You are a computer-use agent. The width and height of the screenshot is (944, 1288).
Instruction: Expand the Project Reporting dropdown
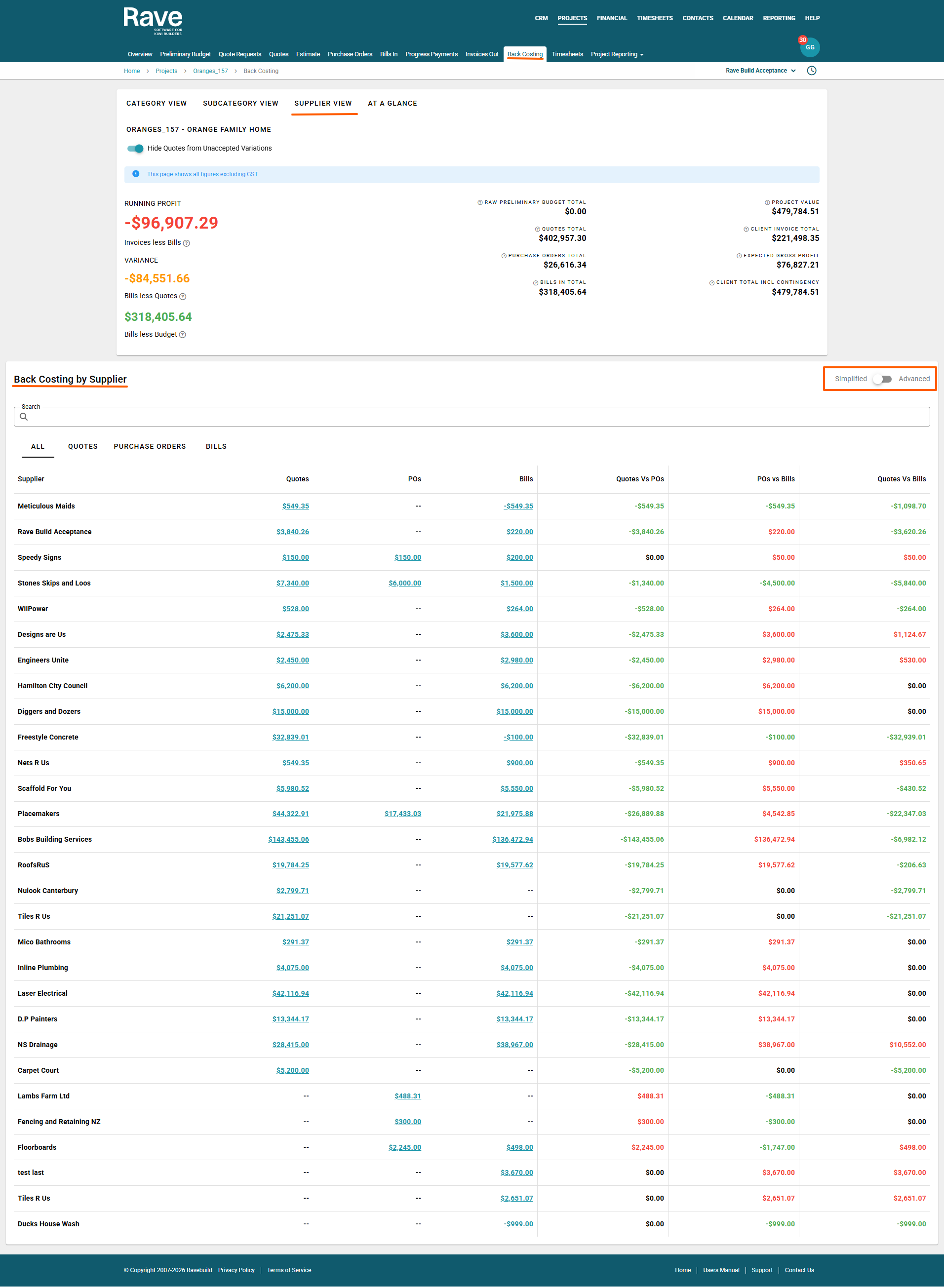(x=617, y=54)
